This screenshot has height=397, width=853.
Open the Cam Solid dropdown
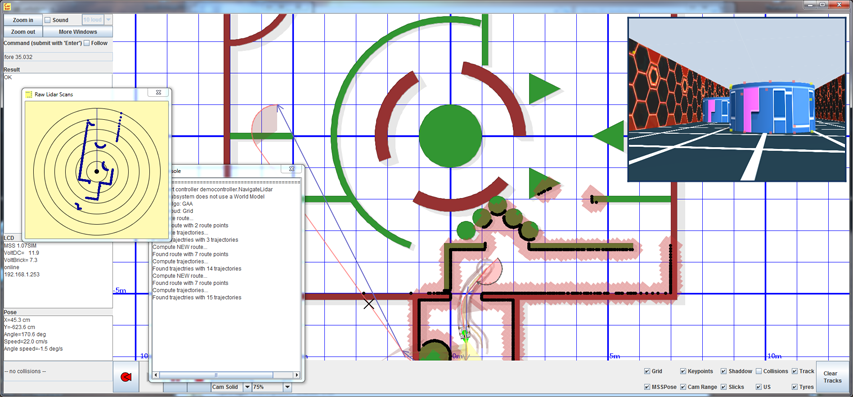pyautogui.click(x=247, y=387)
